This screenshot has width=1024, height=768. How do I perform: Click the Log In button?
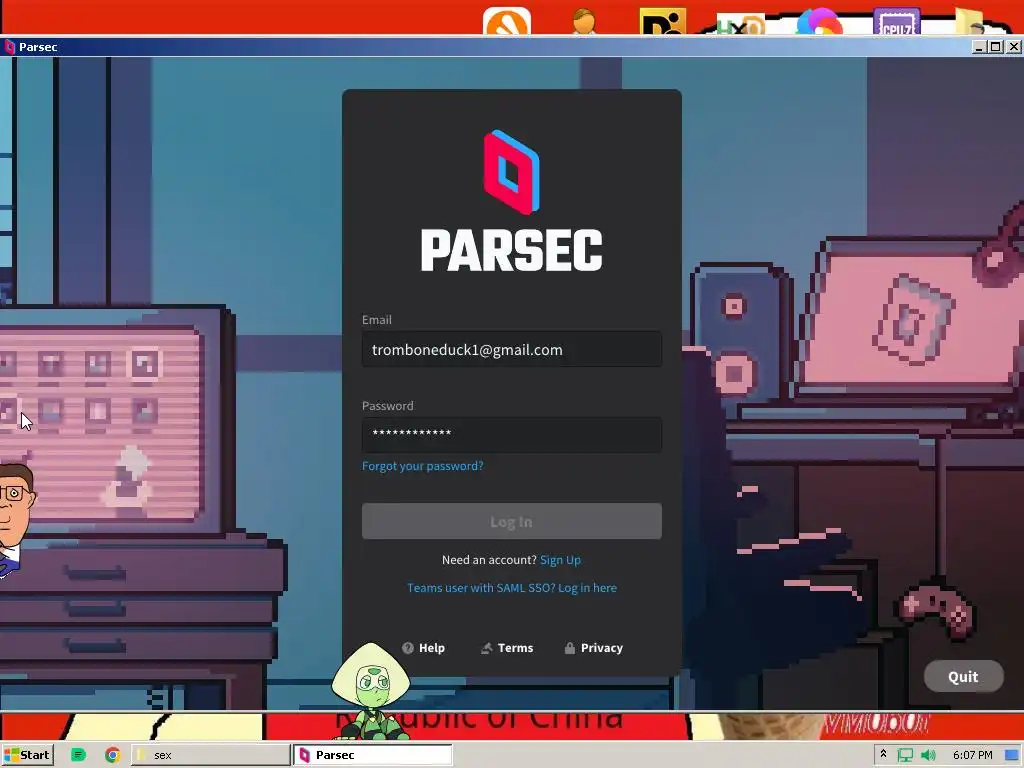pos(511,521)
